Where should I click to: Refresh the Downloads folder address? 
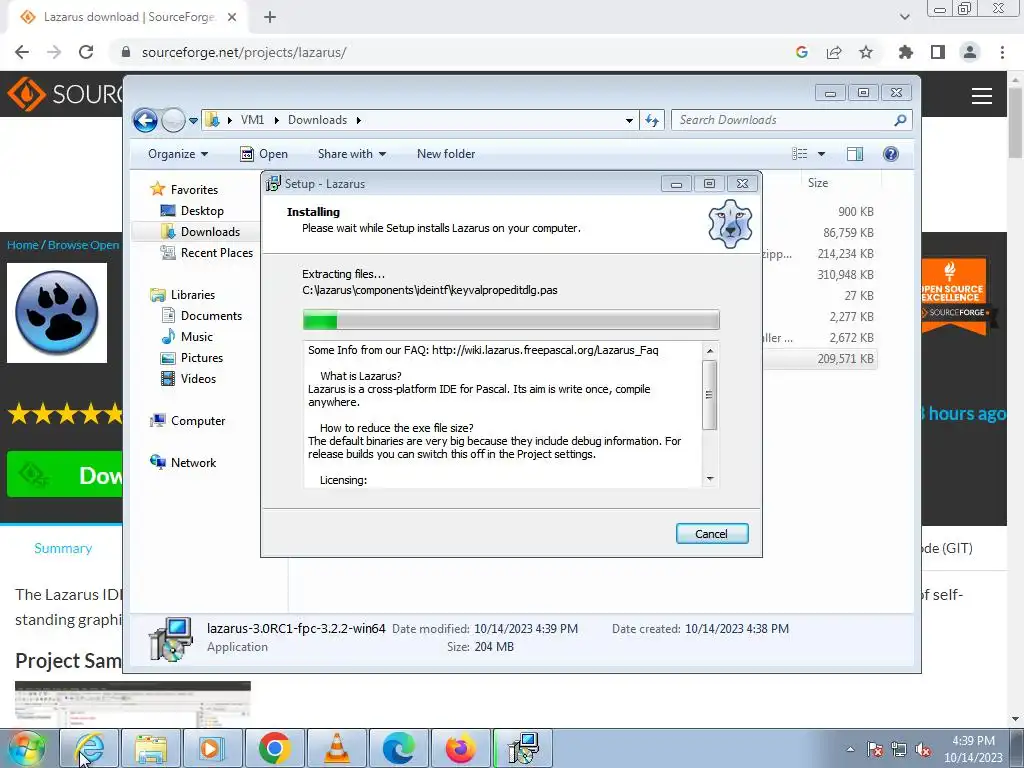[x=652, y=120]
